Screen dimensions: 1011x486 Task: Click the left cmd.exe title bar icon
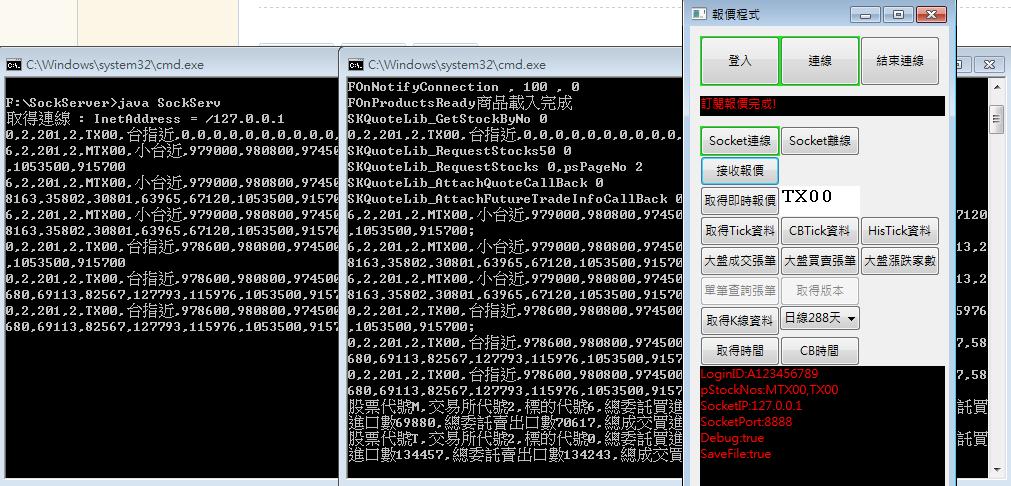(14, 64)
